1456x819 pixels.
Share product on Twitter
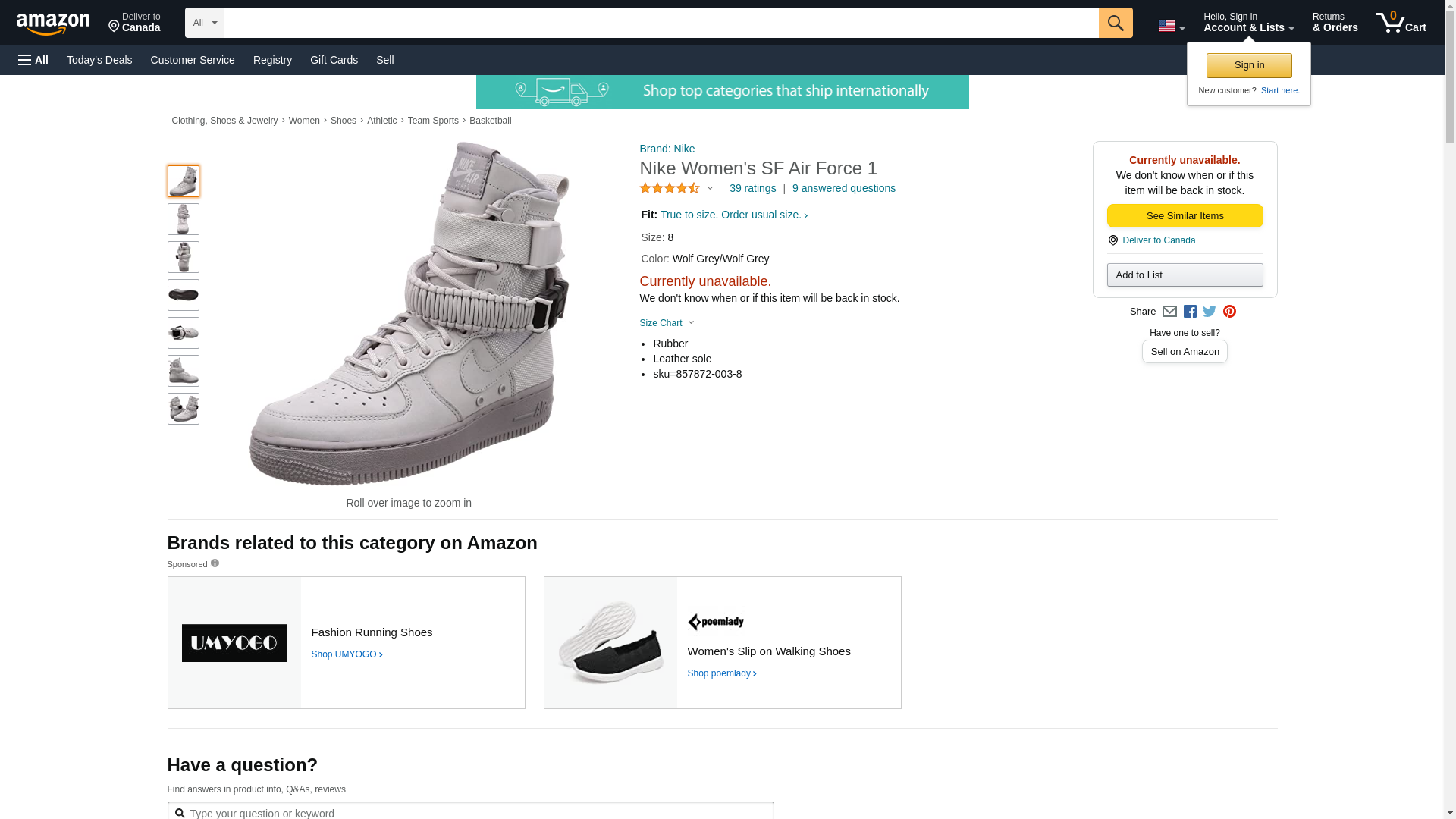(1210, 312)
